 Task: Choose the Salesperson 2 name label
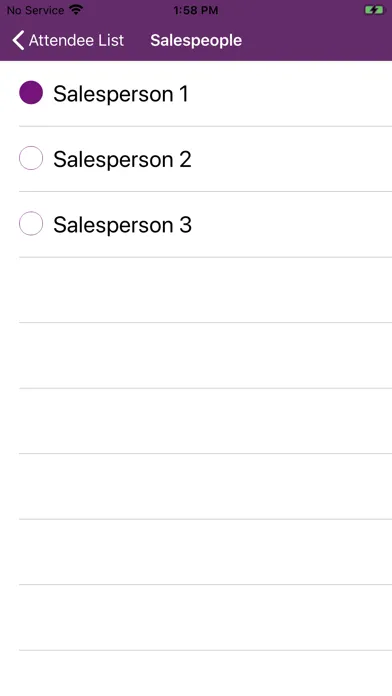click(123, 159)
